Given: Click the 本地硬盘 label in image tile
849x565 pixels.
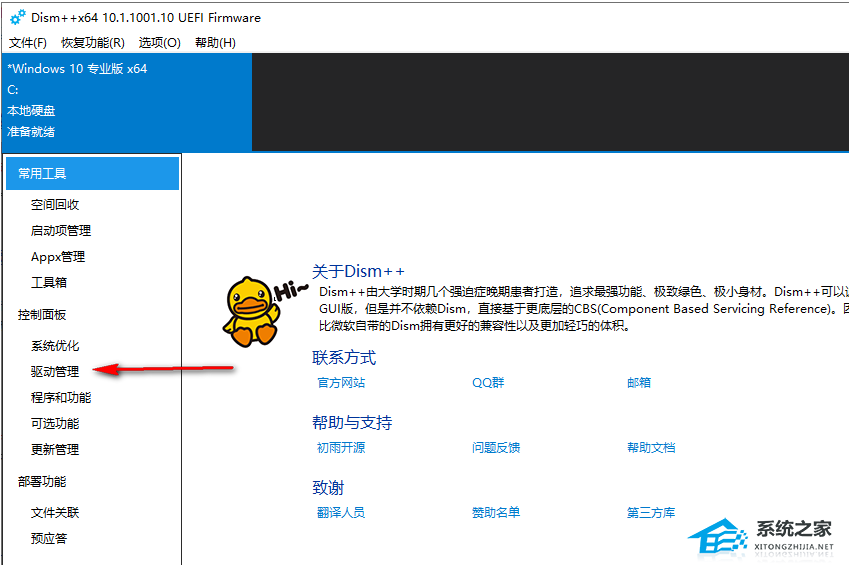Looking at the screenshot, I should [x=31, y=111].
